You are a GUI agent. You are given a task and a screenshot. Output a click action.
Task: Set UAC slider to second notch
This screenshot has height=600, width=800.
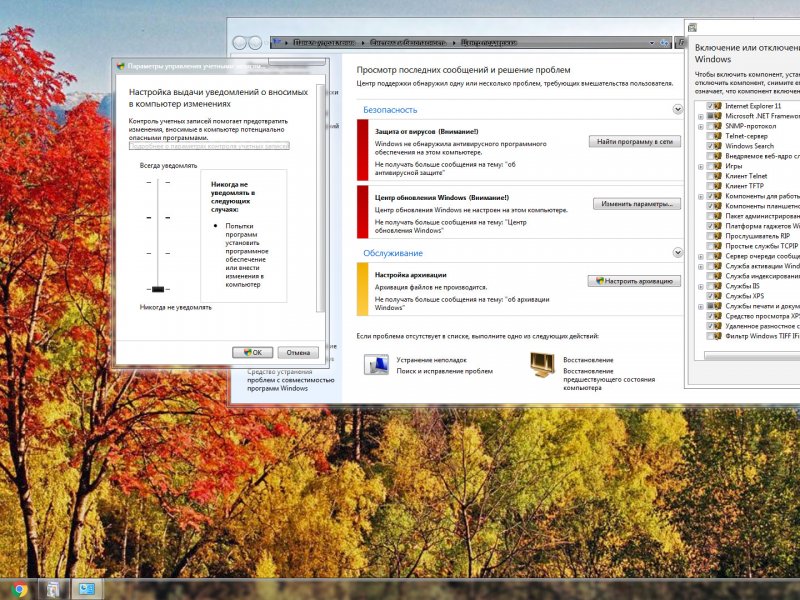(158, 218)
